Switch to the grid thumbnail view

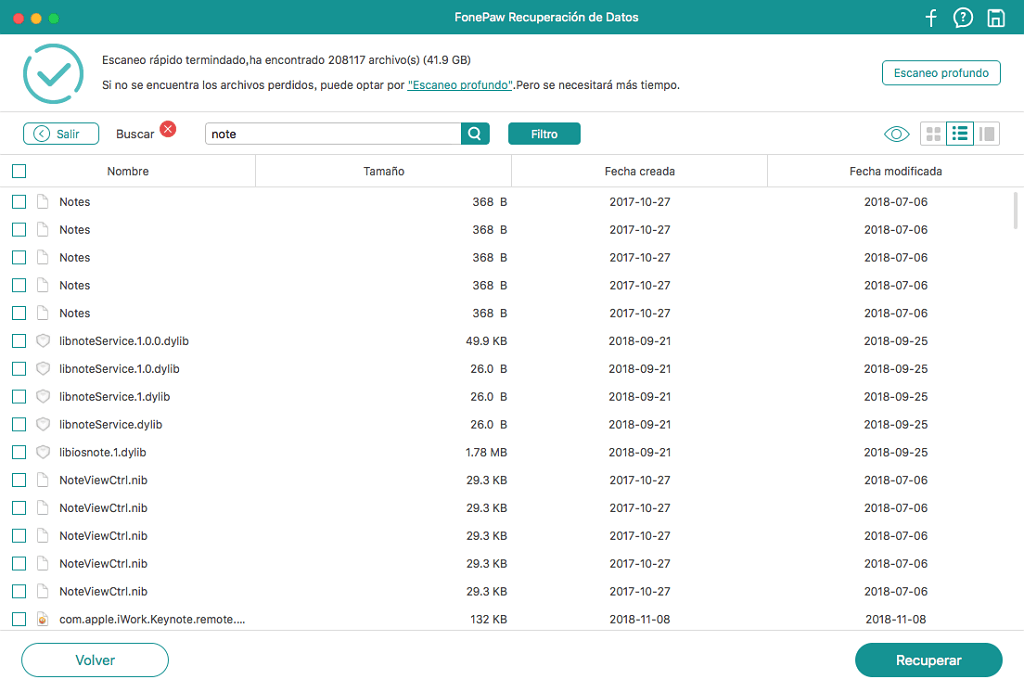click(x=934, y=134)
